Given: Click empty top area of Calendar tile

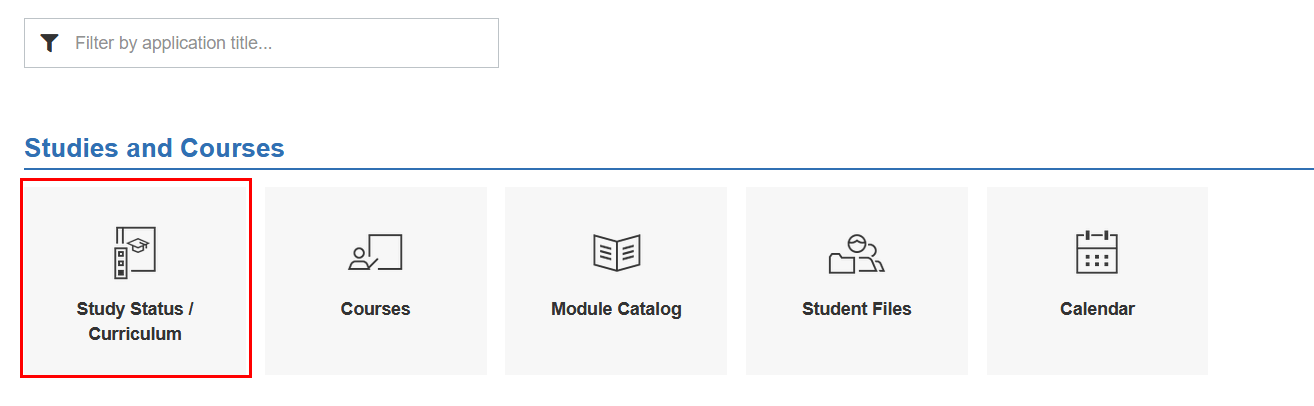Looking at the screenshot, I should pyautogui.click(x=1097, y=203).
